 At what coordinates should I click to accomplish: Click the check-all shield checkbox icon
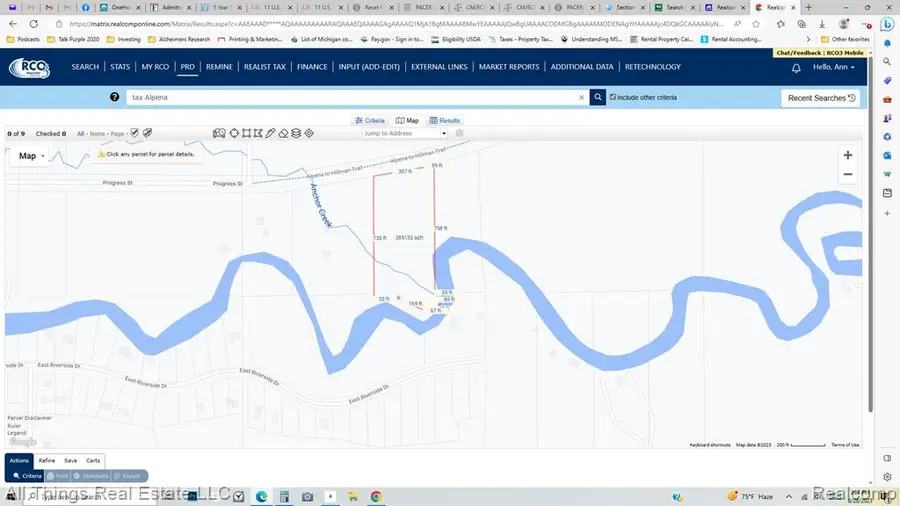click(135, 133)
